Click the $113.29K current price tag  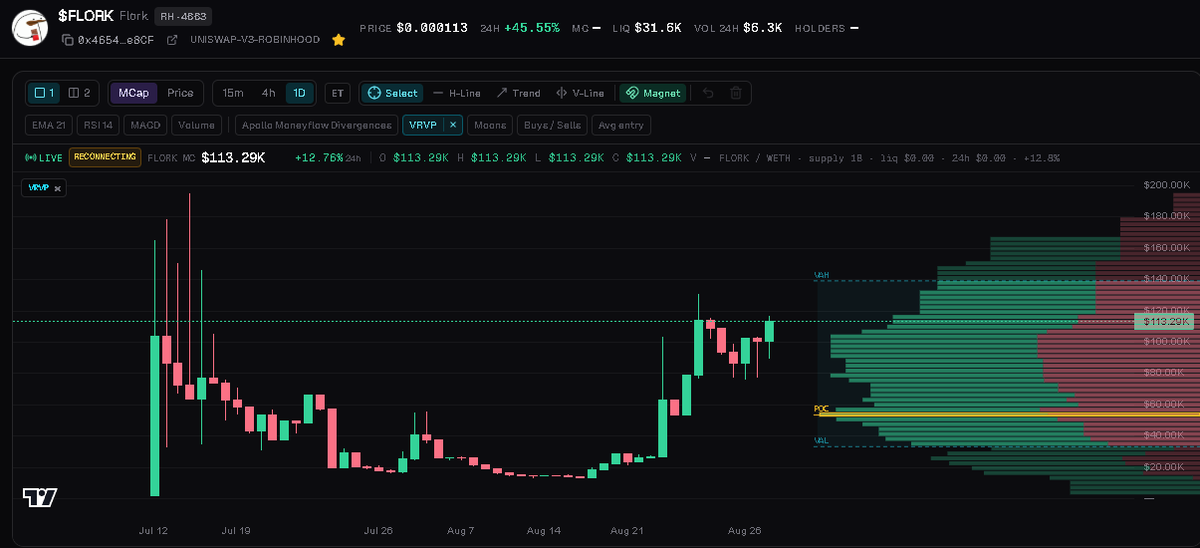coord(1164,322)
